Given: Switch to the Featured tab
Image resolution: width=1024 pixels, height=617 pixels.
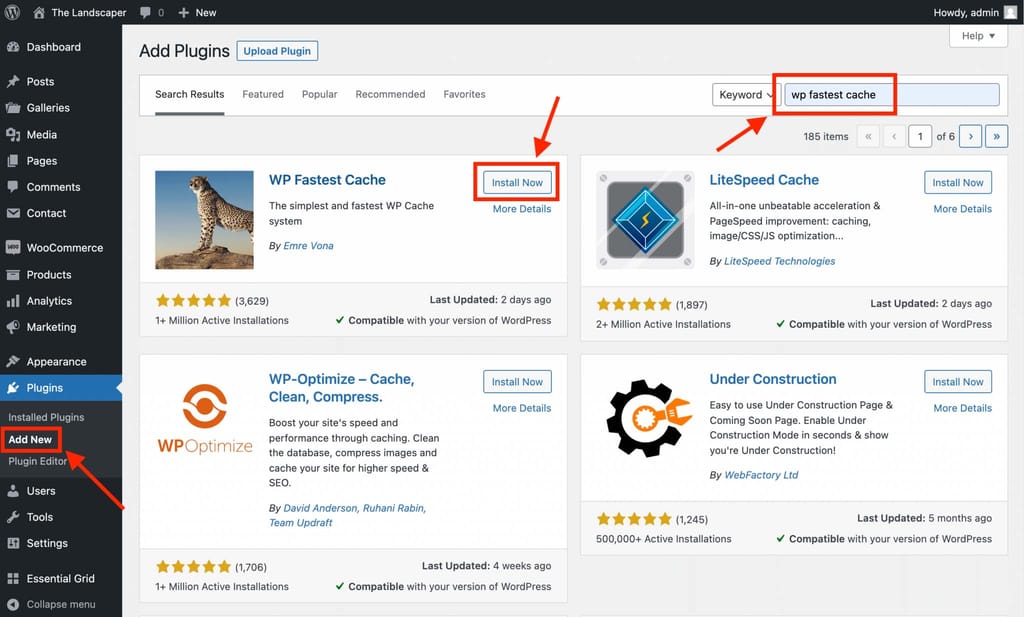Looking at the screenshot, I should pos(263,95).
